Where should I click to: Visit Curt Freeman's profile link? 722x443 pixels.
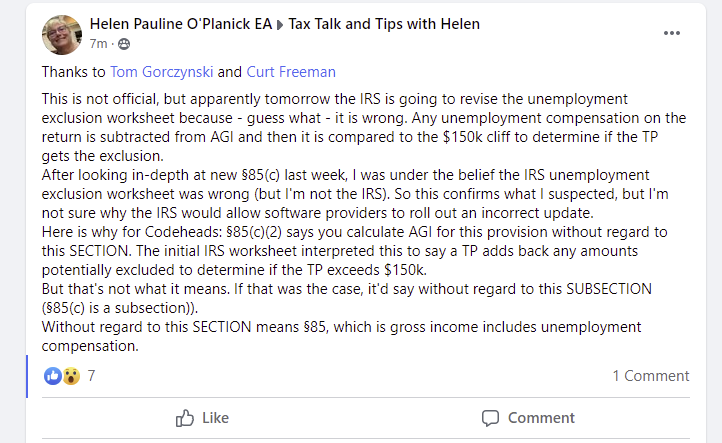pos(291,71)
